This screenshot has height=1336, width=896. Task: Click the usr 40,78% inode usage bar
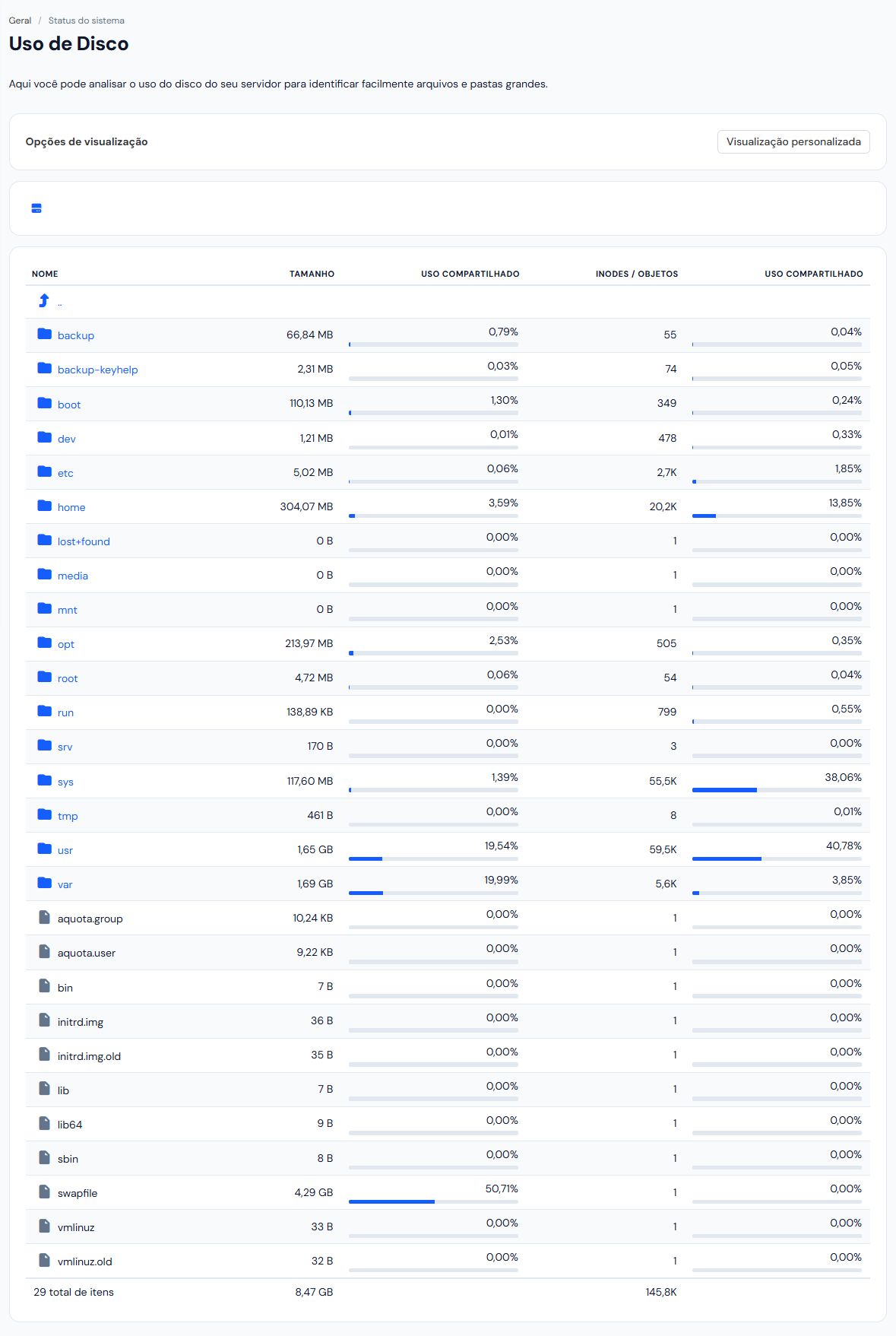[x=777, y=858]
